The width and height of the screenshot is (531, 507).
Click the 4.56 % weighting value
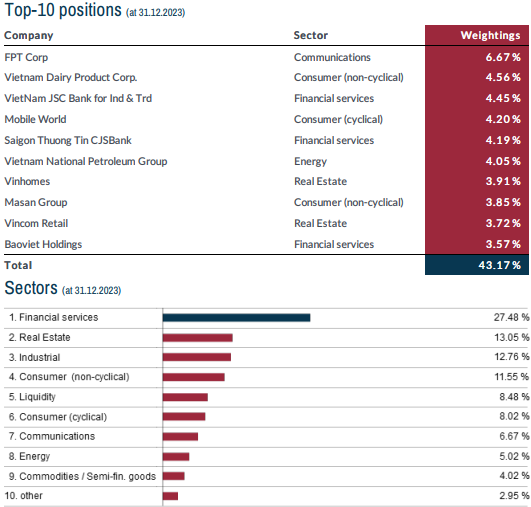tap(503, 77)
